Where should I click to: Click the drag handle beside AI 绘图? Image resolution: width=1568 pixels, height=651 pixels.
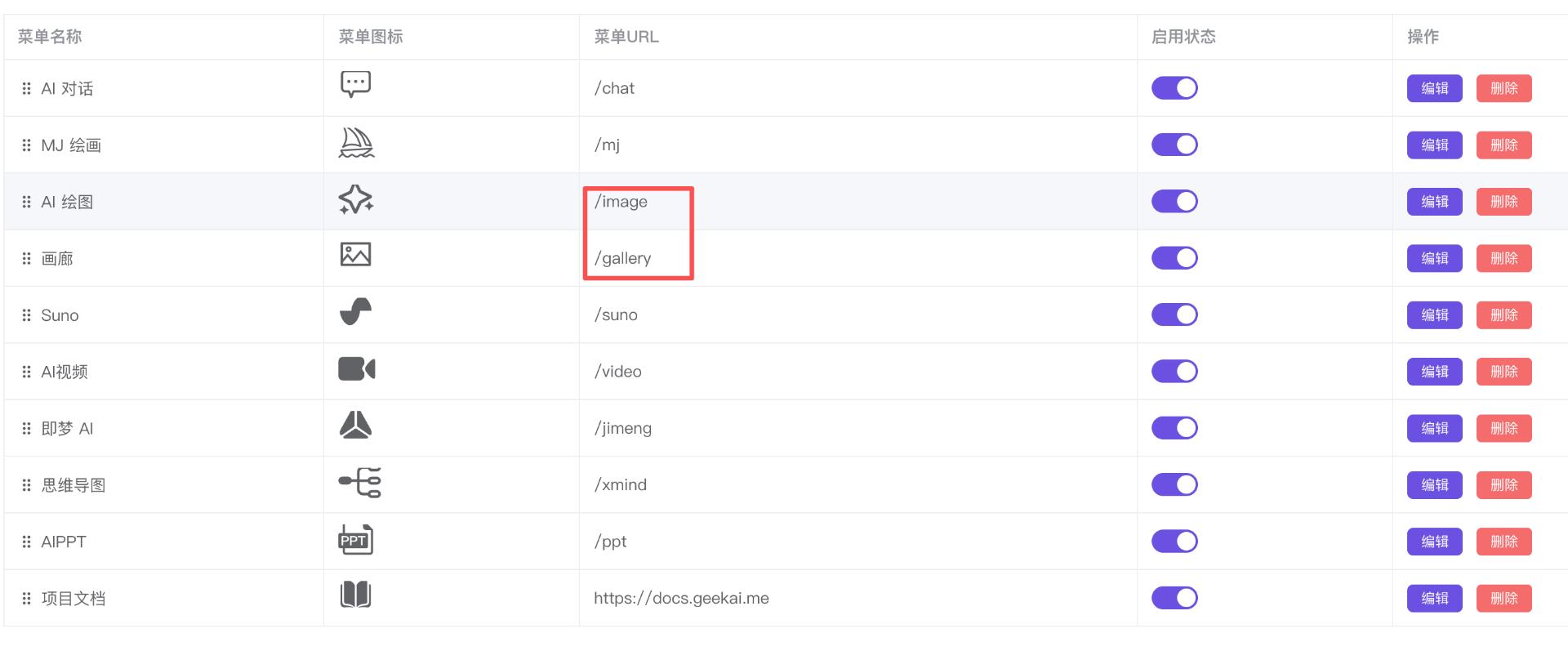pyautogui.click(x=26, y=202)
